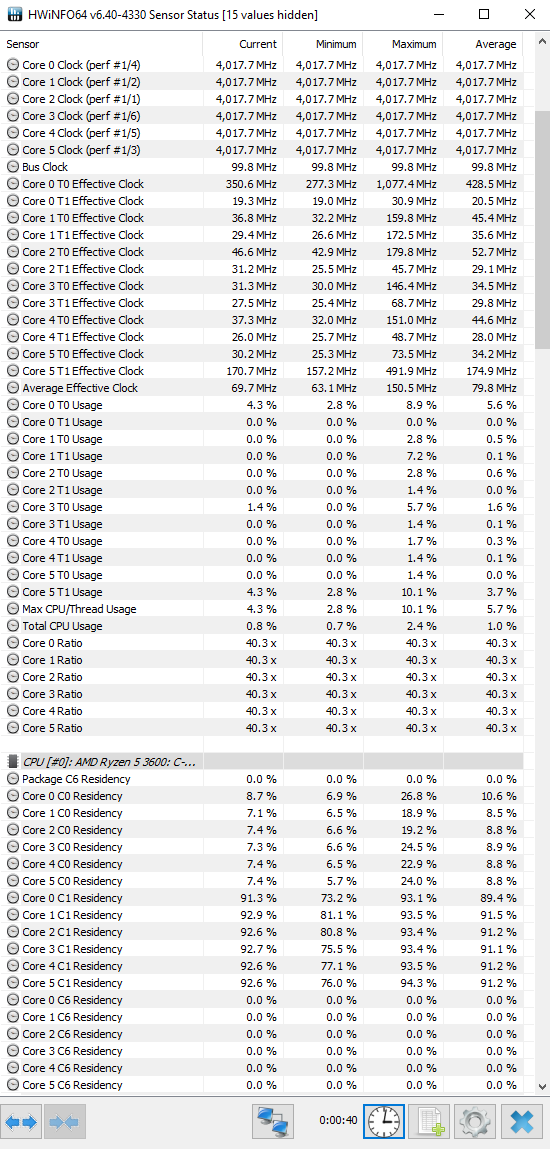Start logging with the sheet plus icon
The width and height of the screenshot is (550, 1149).
pos(429,1120)
